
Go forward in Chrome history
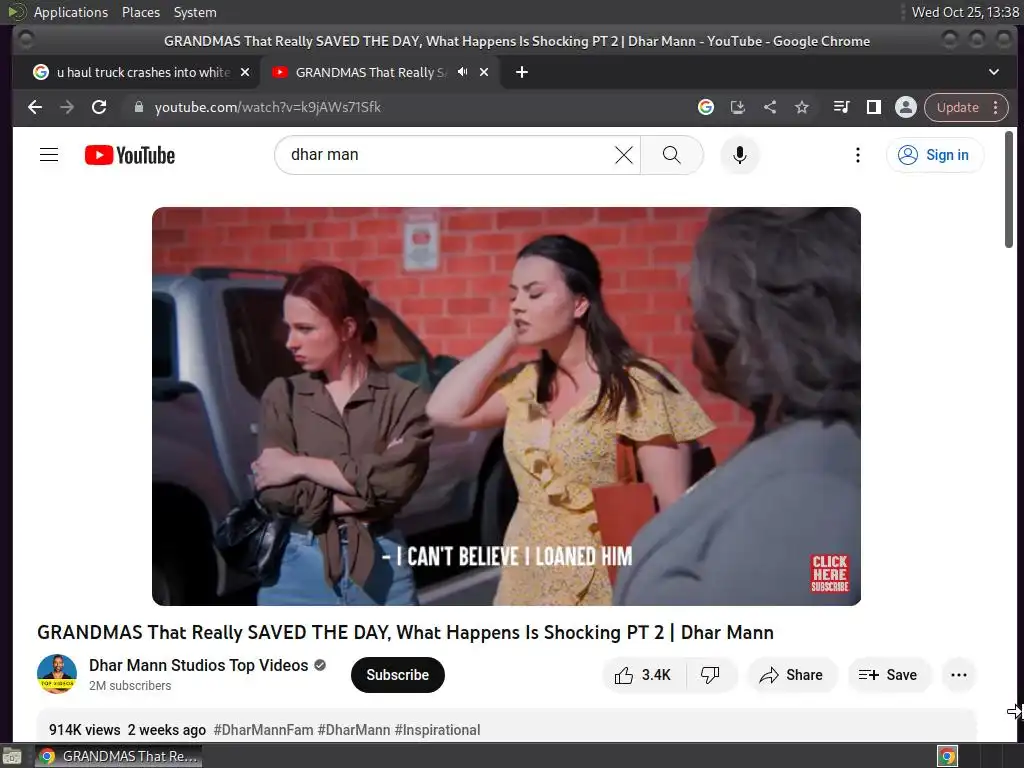67,107
